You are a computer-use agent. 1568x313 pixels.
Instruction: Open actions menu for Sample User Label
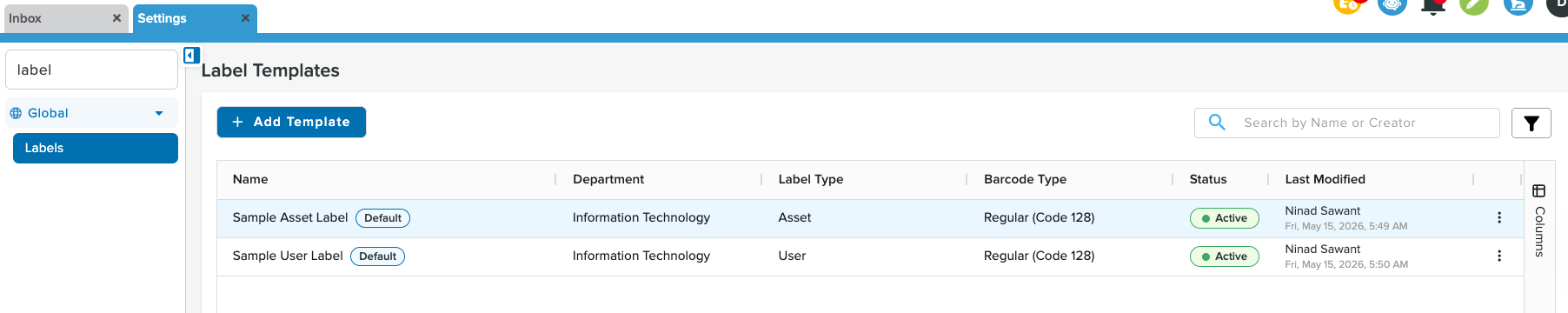1499,256
